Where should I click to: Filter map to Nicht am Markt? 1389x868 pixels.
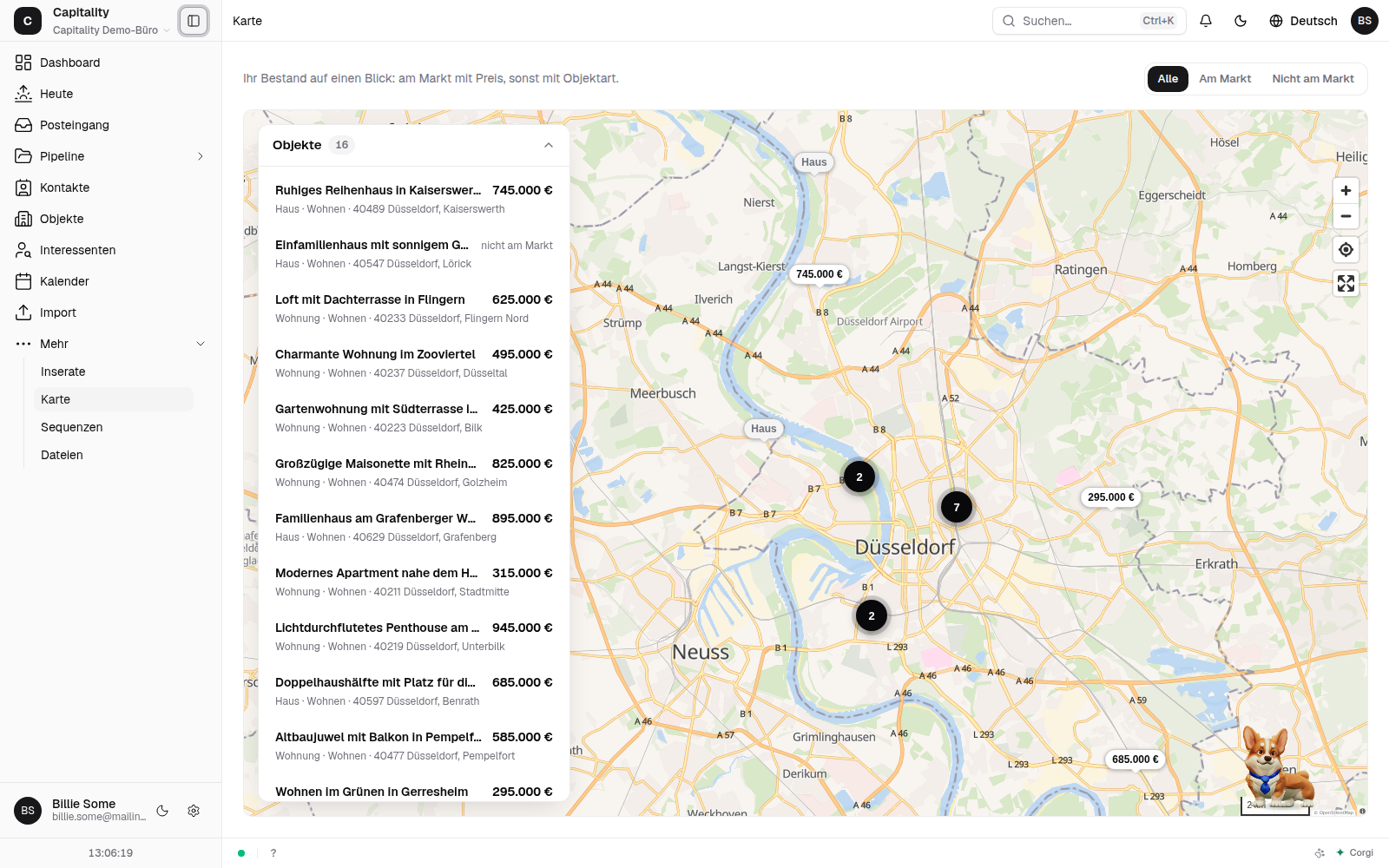(x=1313, y=79)
